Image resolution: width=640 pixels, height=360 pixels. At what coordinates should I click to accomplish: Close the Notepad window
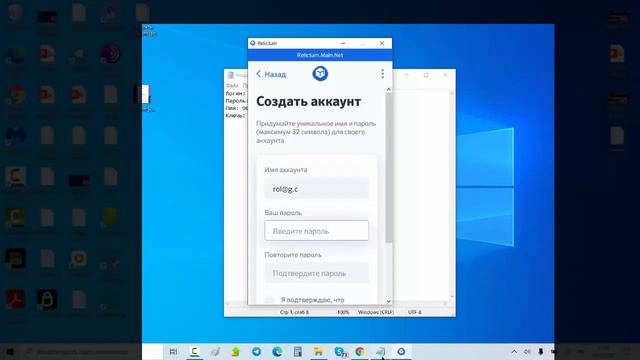[446, 75]
